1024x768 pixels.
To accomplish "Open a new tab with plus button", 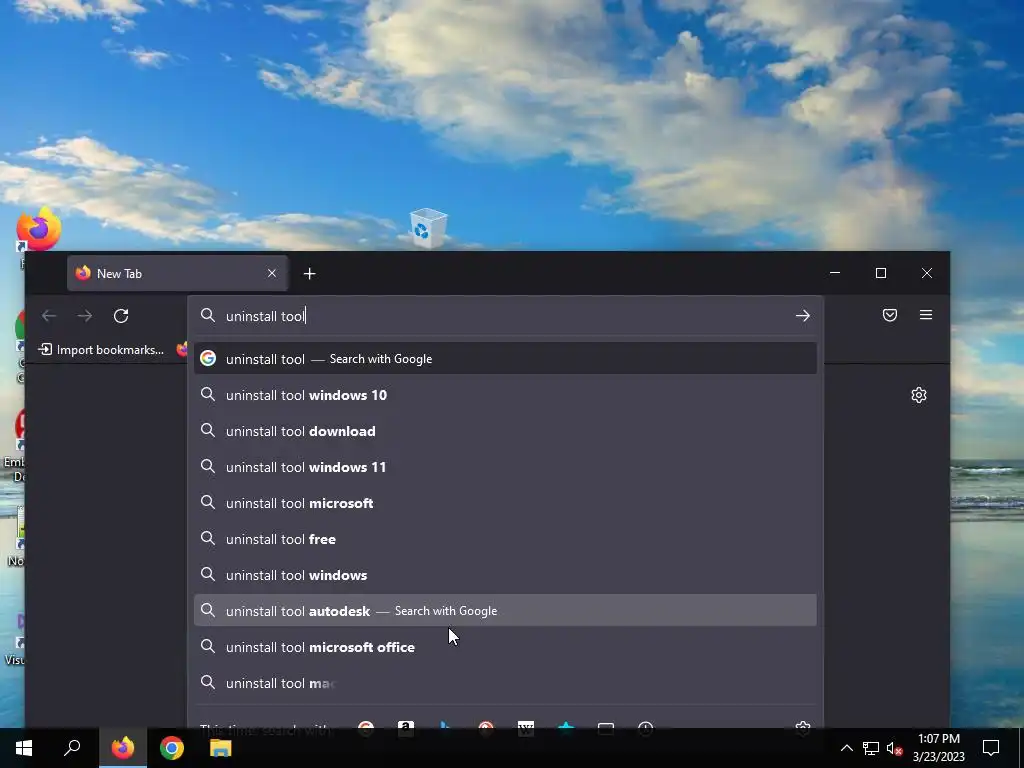I will (310, 274).
